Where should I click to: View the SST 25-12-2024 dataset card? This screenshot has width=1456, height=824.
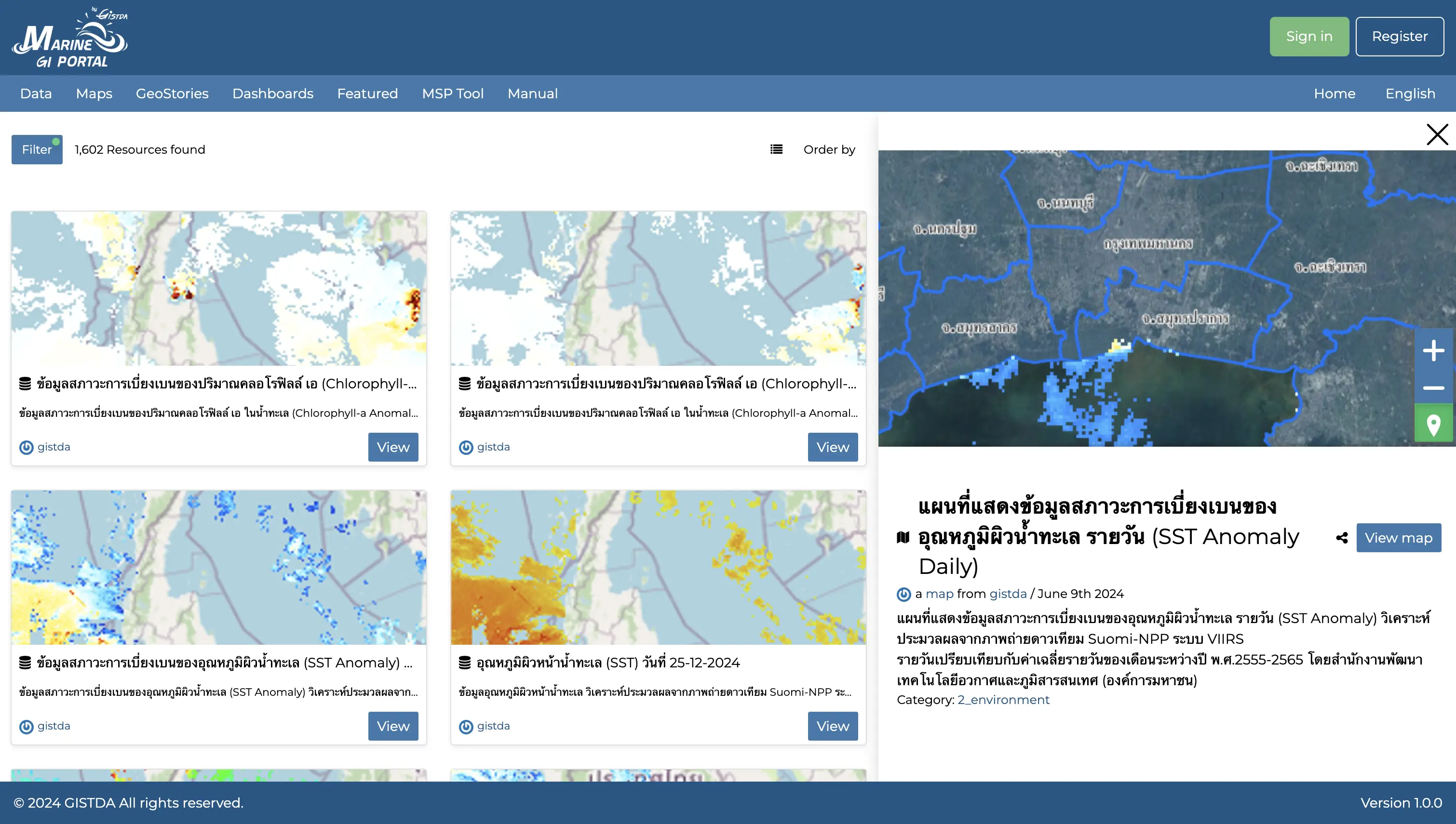click(833, 726)
